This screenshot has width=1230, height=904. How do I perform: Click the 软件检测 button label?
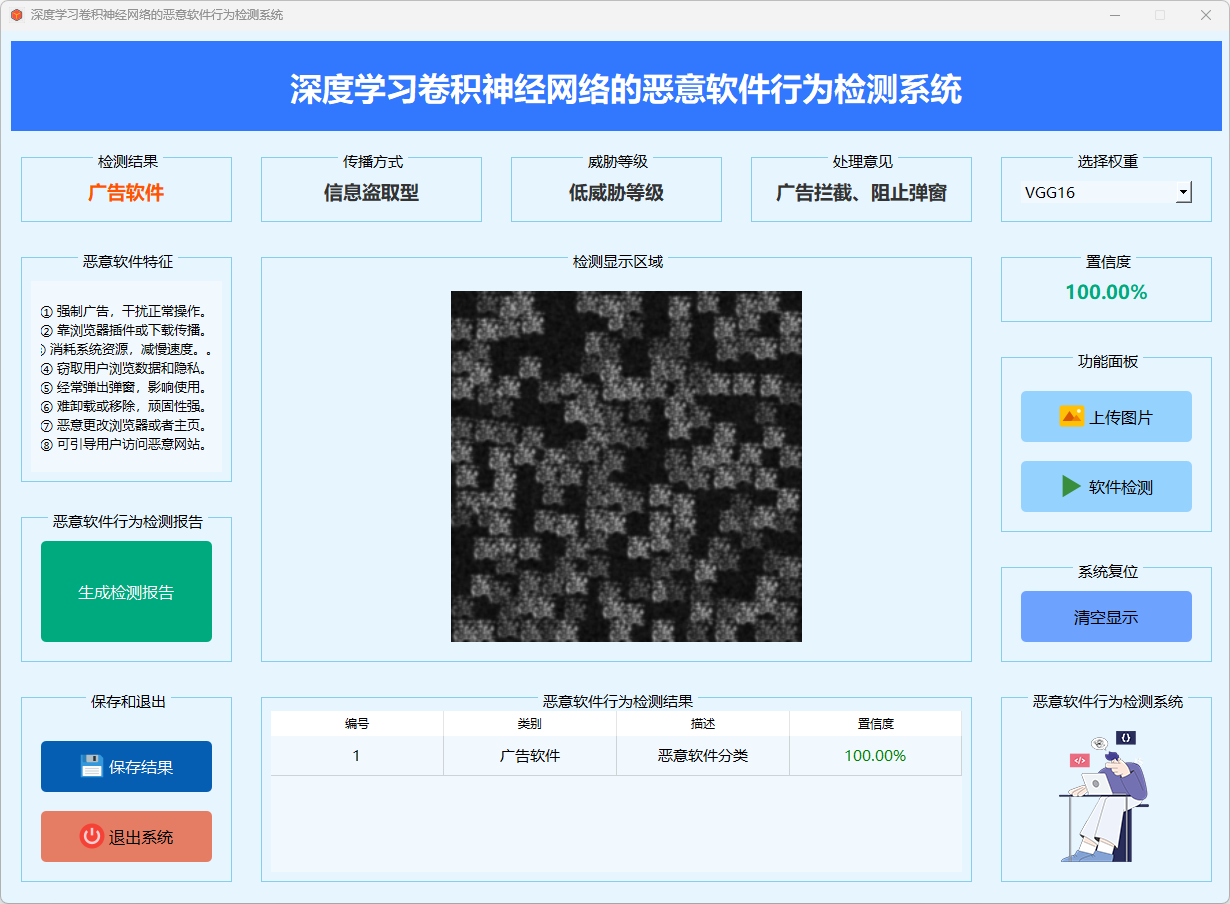pyautogui.click(x=1121, y=488)
